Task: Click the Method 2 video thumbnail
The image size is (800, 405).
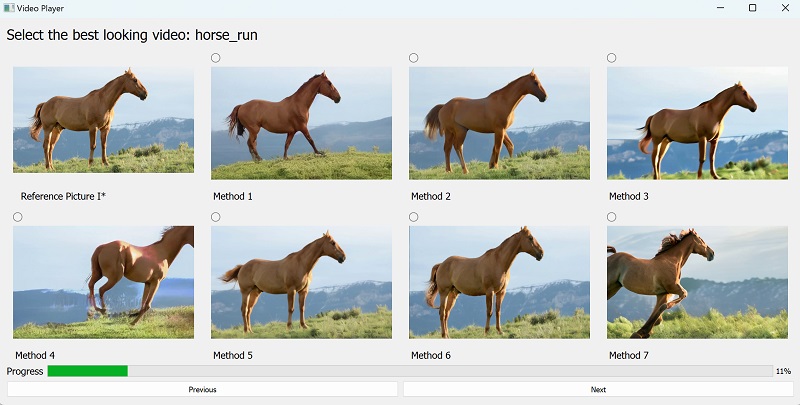Action: [x=499, y=123]
